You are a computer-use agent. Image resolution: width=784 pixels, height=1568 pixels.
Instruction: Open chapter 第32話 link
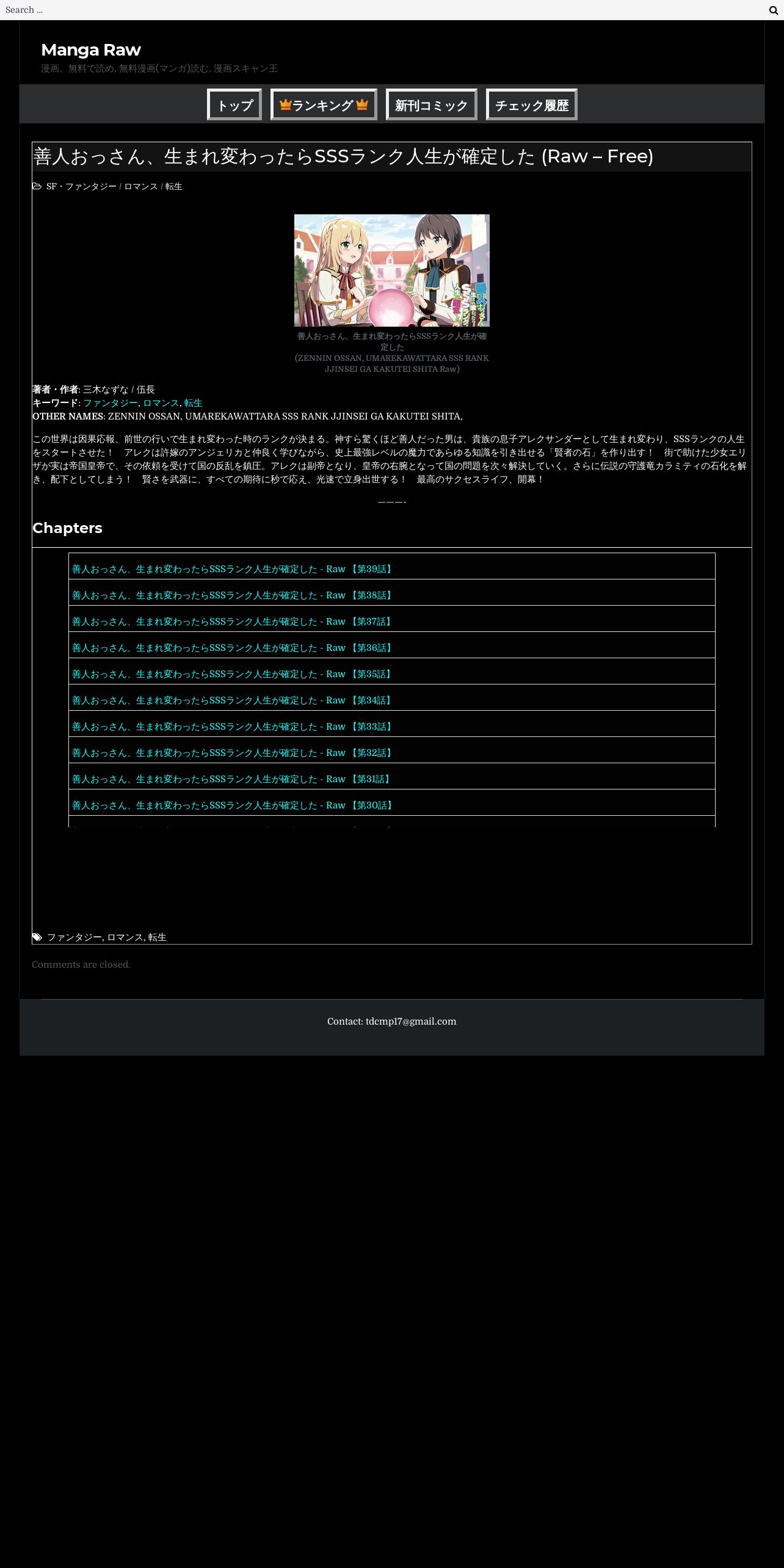[x=233, y=753]
